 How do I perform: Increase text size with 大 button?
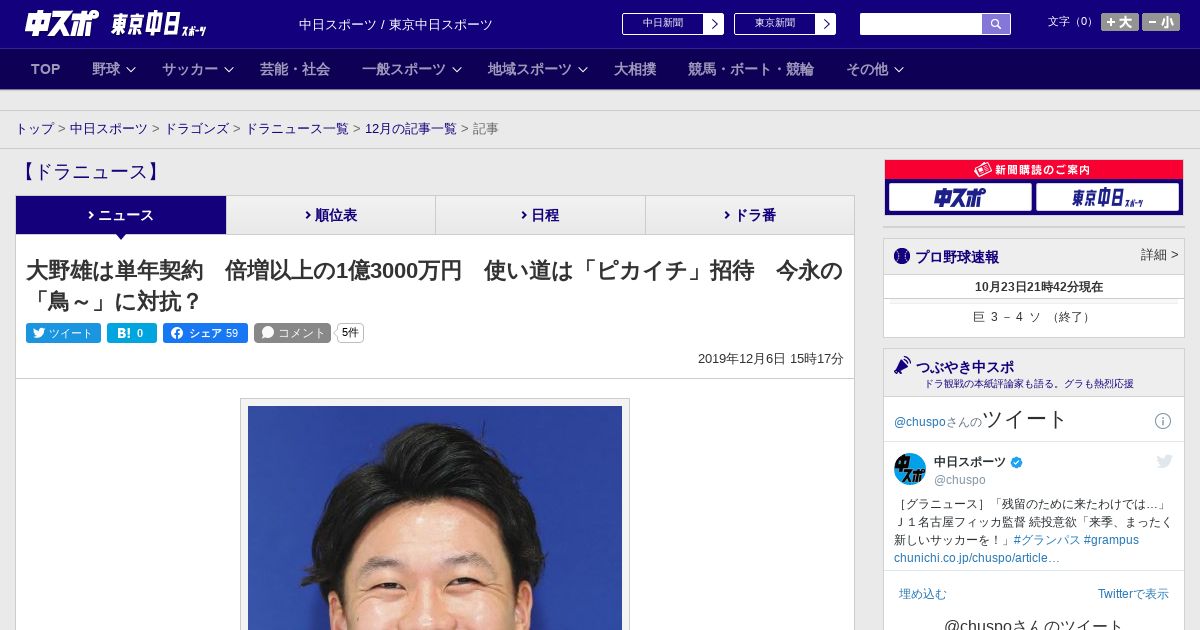click(1120, 22)
